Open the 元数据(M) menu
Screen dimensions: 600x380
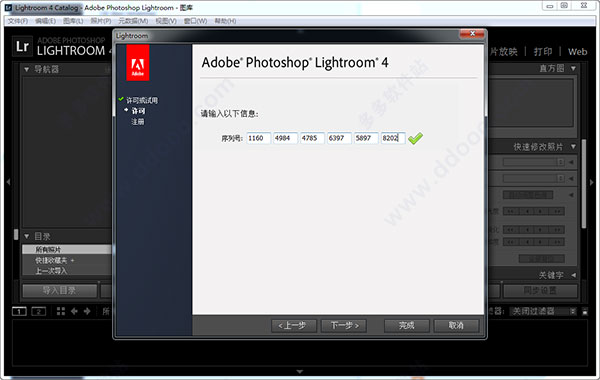coord(133,21)
